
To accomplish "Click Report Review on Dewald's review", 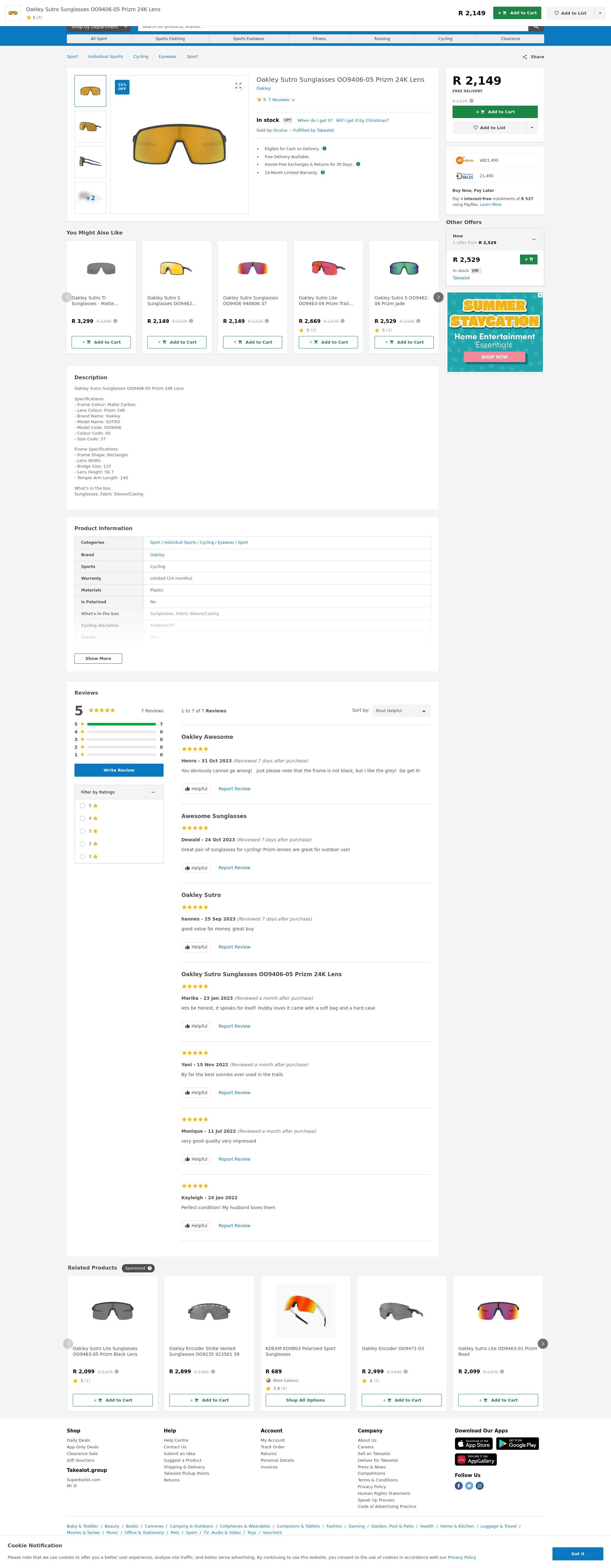I will tap(234, 868).
